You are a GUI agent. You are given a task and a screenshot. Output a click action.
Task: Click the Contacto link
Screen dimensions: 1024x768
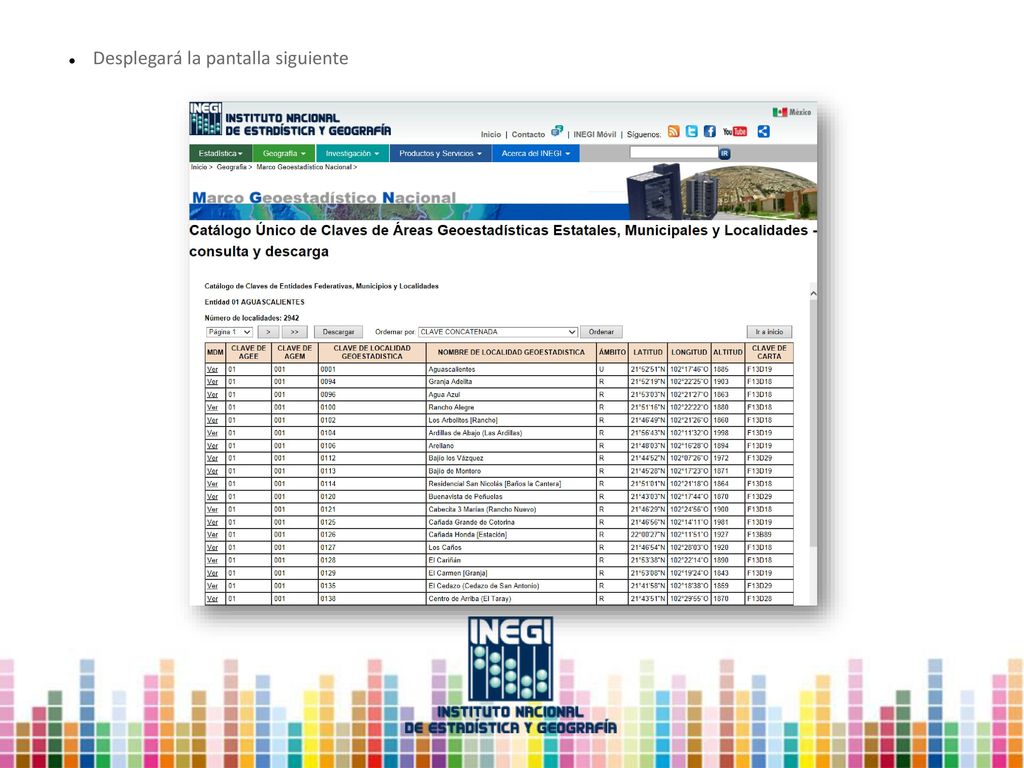[x=528, y=135]
